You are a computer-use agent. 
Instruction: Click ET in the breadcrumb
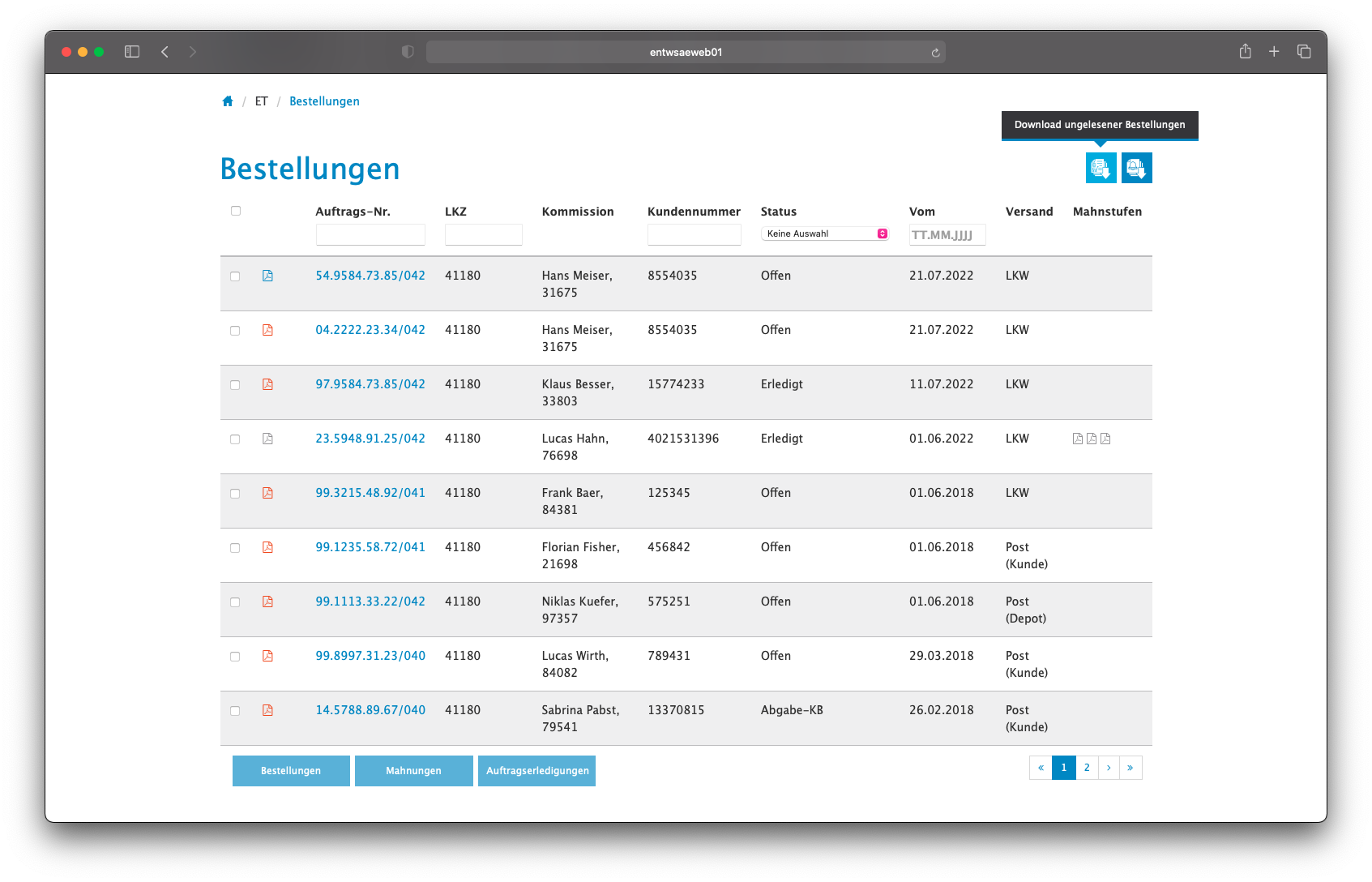(x=262, y=101)
